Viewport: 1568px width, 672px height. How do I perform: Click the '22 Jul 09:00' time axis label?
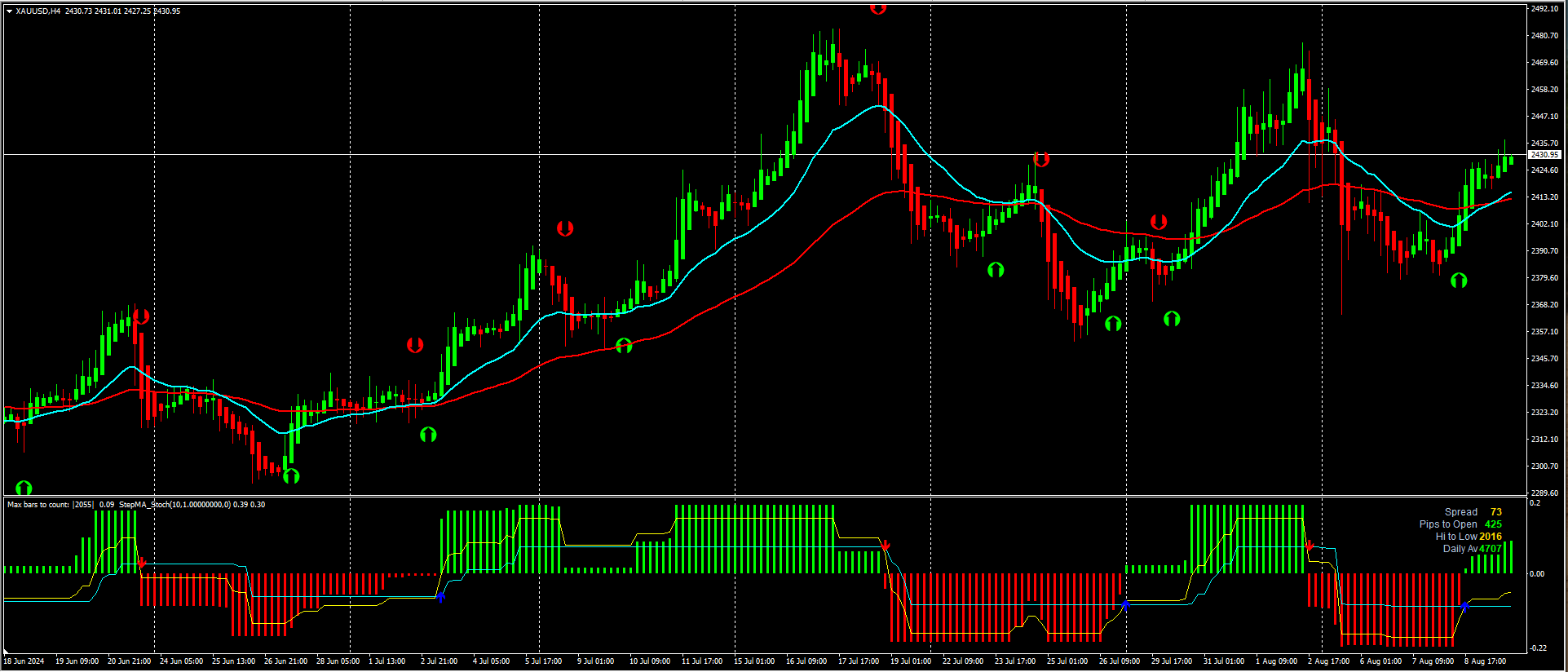pos(963,661)
